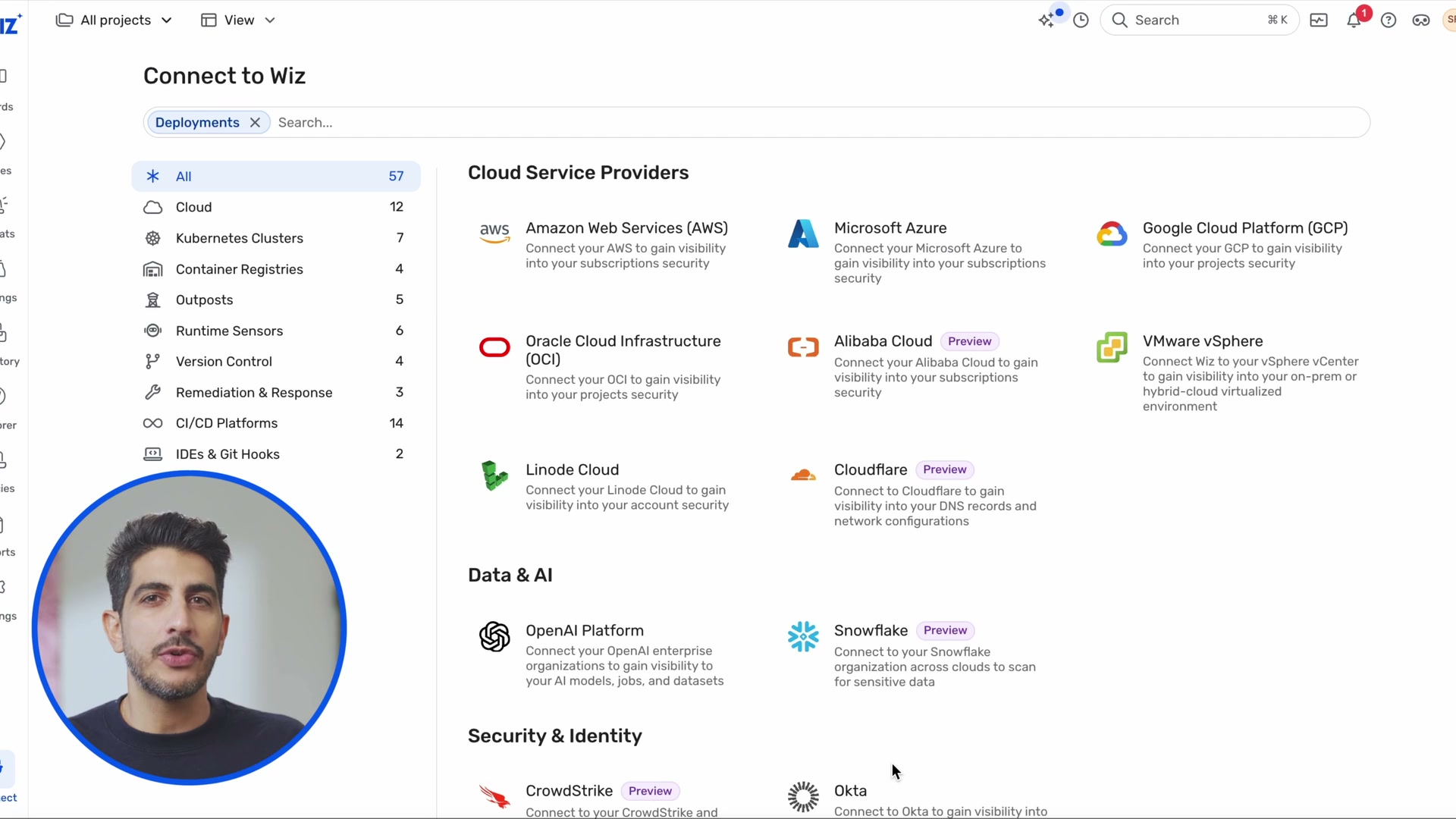Click the AI assistant sparkle icon

pos(1047,20)
